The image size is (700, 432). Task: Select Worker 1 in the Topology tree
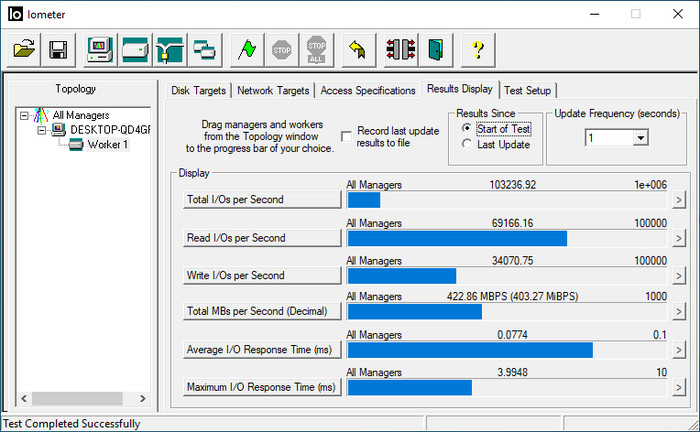click(109, 145)
